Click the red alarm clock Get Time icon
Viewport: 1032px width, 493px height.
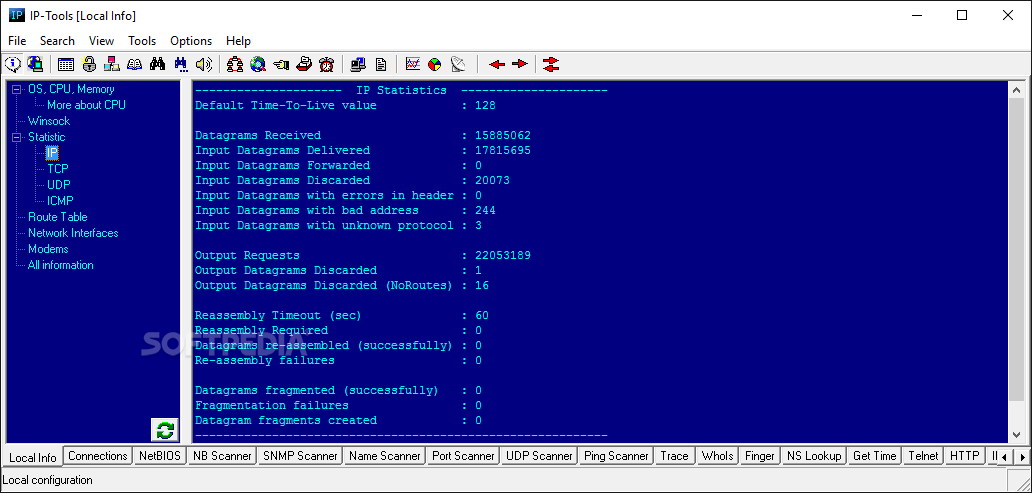tap(326, 64)
